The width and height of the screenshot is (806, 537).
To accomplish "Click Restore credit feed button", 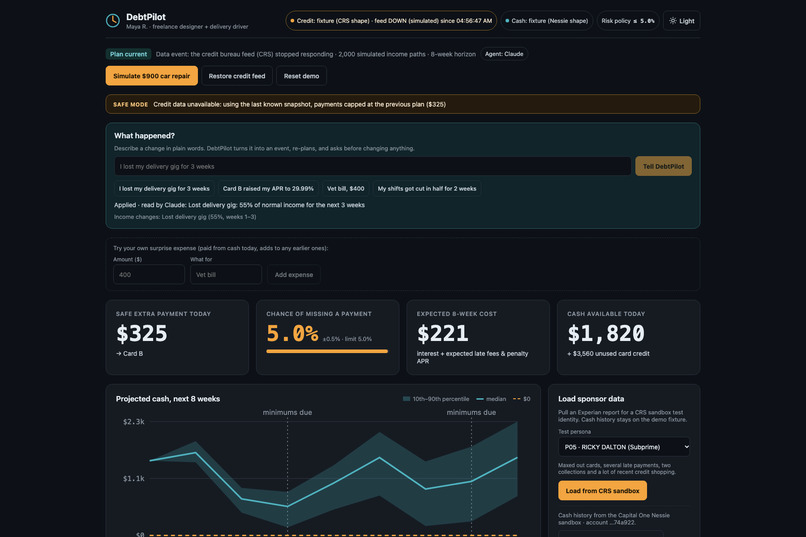I will (x=237, y=76).
